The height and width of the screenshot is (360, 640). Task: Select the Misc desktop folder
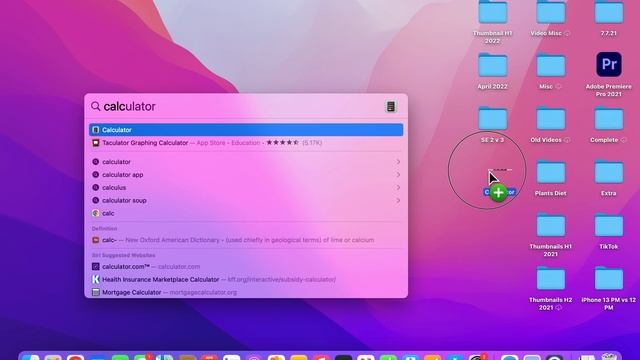pyautogui.click(x=550, y=71)
